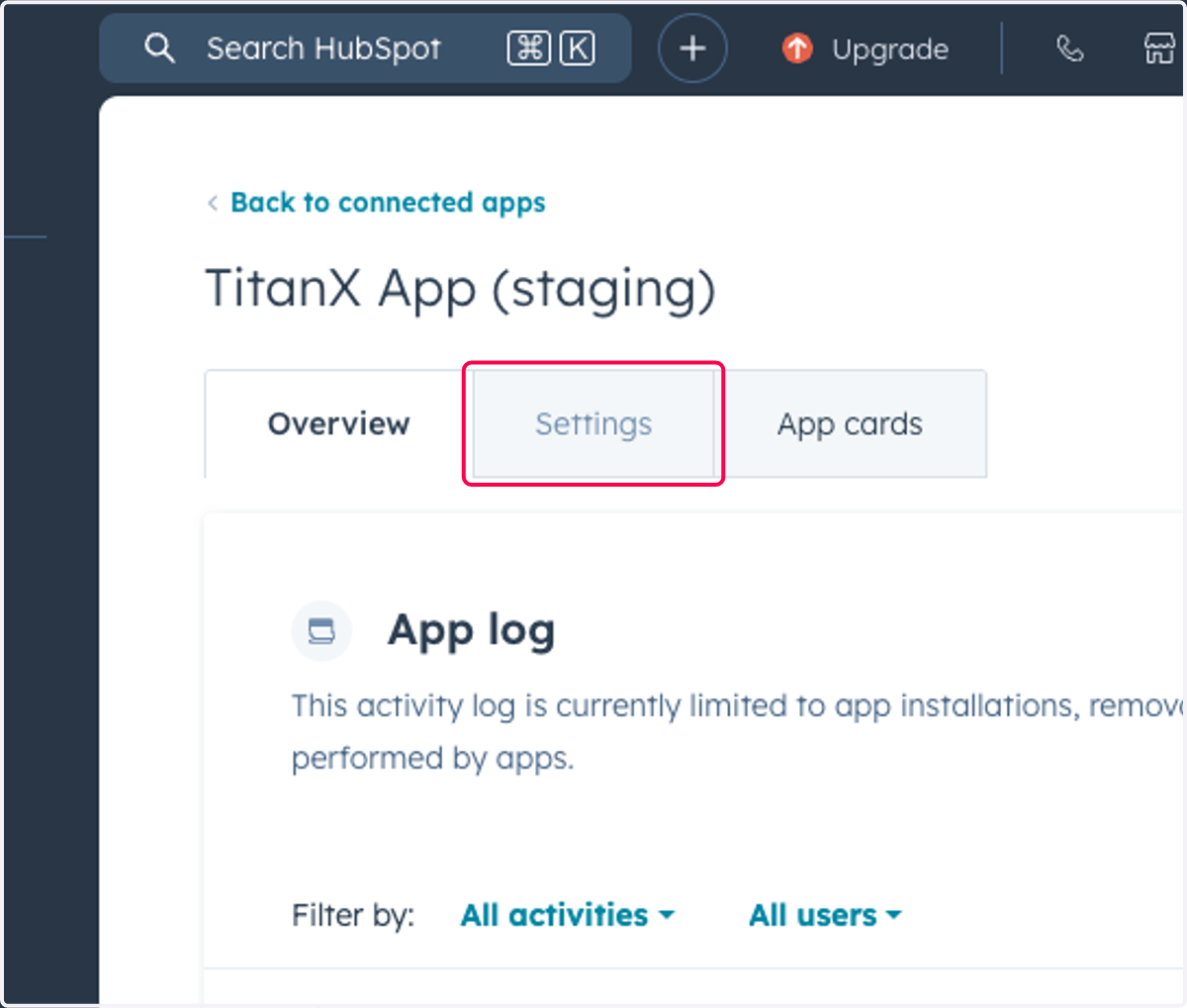Open the Search HubSpot field
1187x1008 pixels.
(365, 47)
